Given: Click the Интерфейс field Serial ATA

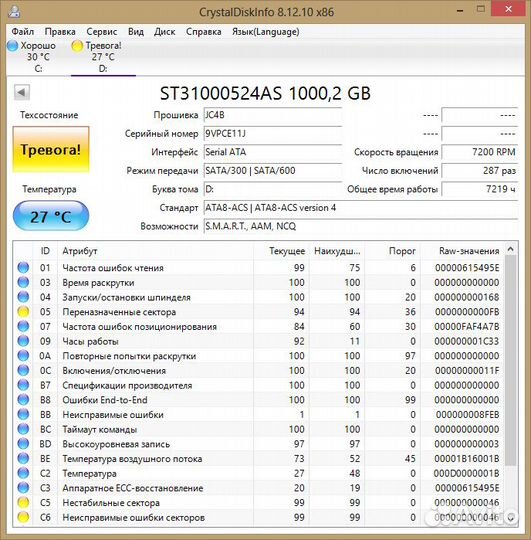Looking at the screenshot, I should tap(272, 152).
